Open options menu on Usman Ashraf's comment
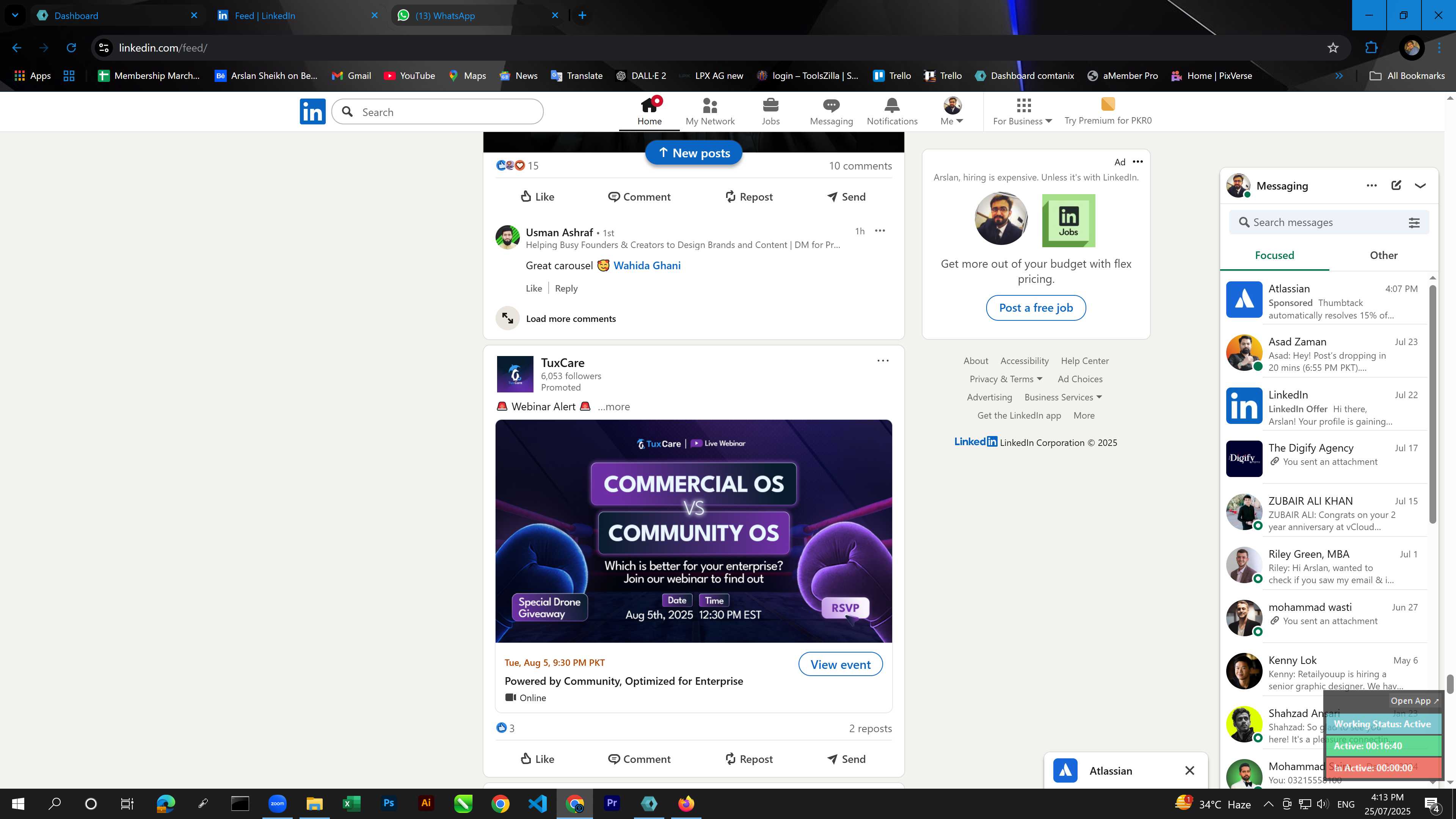This screenshot has width=1456, height=819. coord(880,231)
